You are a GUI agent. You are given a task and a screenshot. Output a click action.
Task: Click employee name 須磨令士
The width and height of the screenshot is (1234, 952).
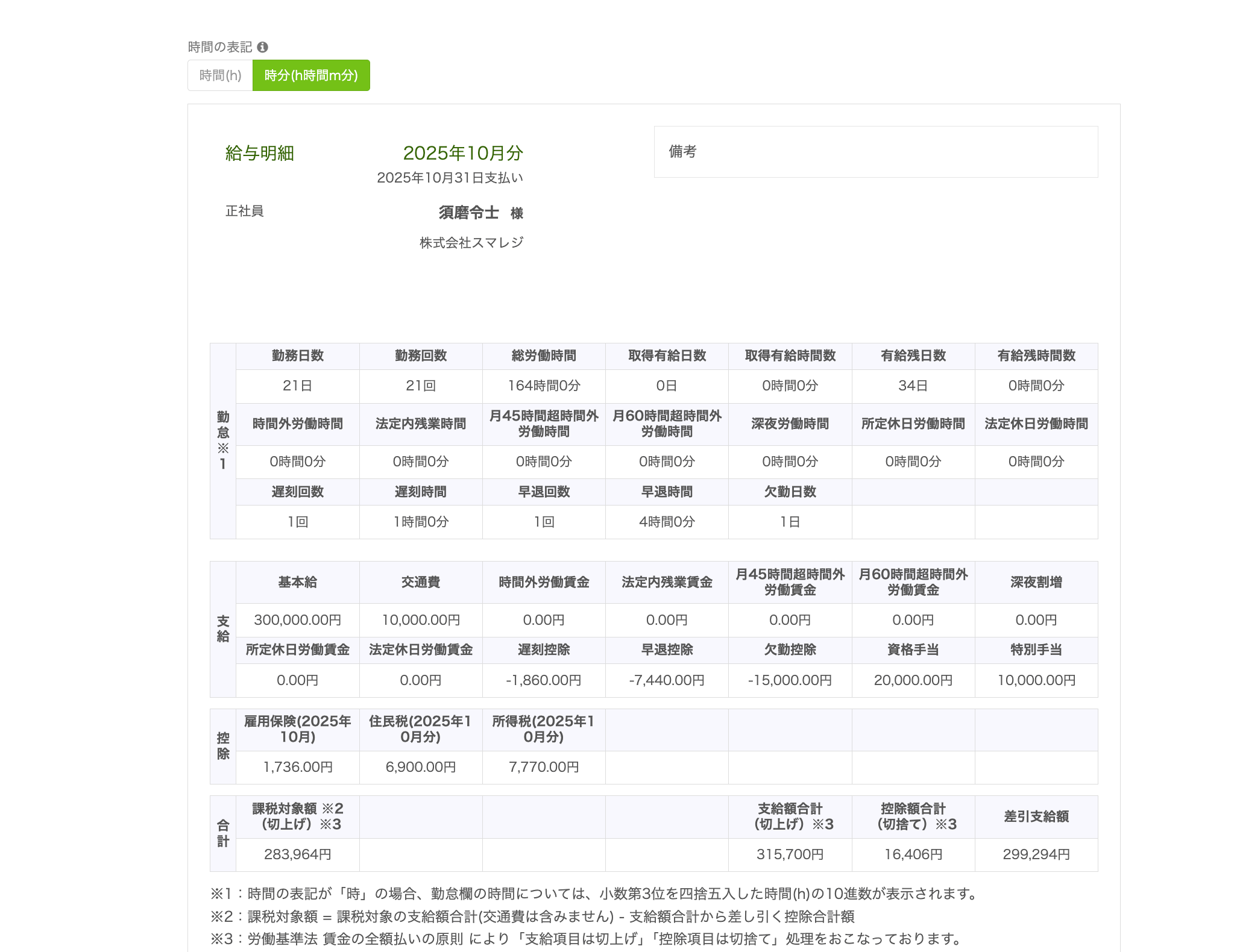pos(468,213)
